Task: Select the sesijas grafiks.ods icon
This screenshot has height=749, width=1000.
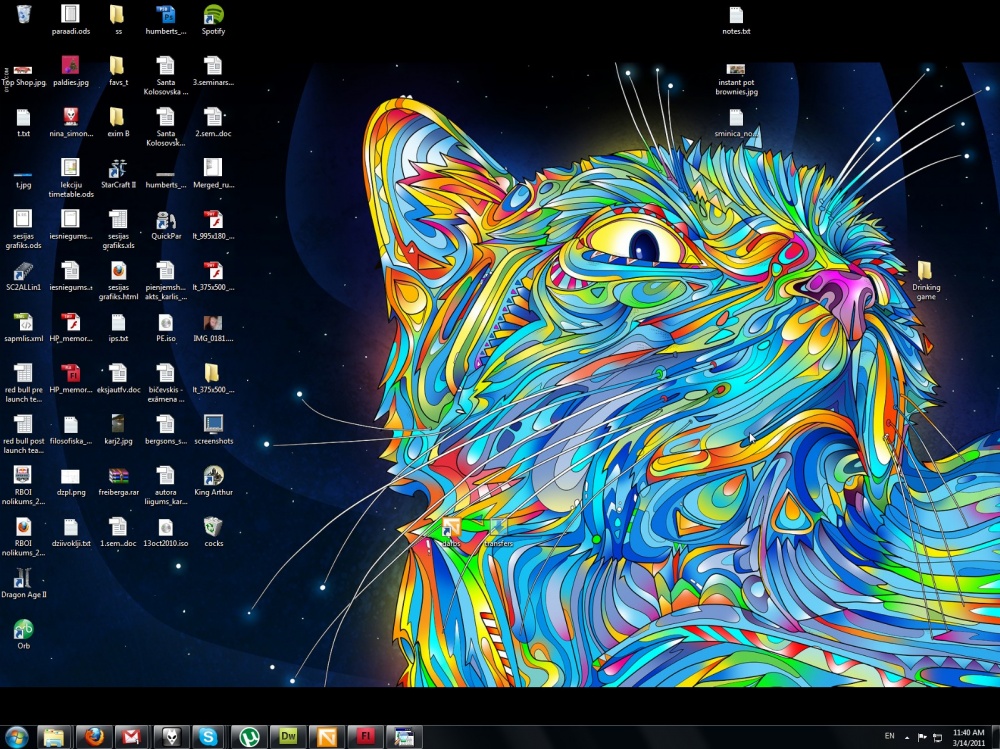Action: pos(23,219)
